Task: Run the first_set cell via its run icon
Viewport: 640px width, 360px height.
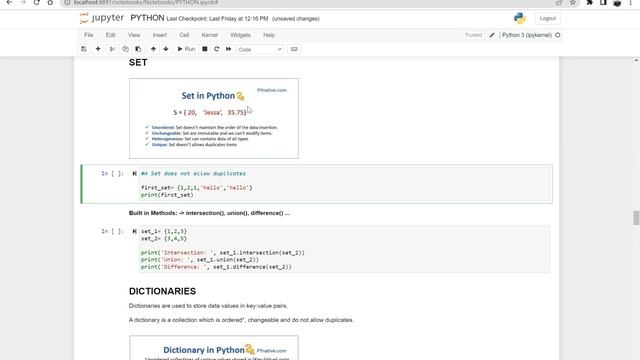Action: coord(134,173)
